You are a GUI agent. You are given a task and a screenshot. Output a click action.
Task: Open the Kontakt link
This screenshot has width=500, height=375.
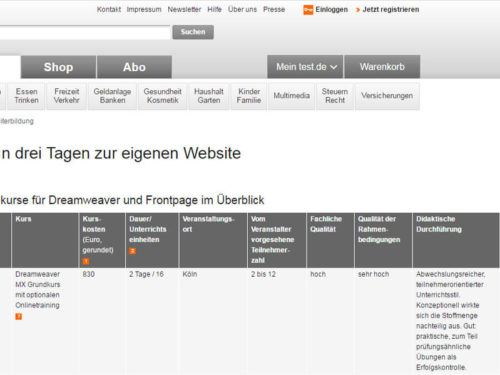click(x=109, y=10)
